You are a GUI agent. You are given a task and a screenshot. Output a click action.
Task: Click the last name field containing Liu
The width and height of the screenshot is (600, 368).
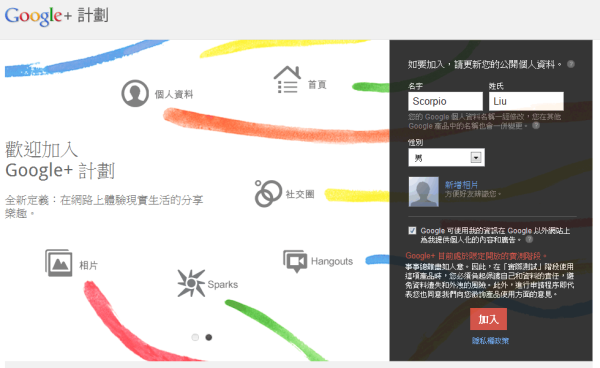coord(526,101)
